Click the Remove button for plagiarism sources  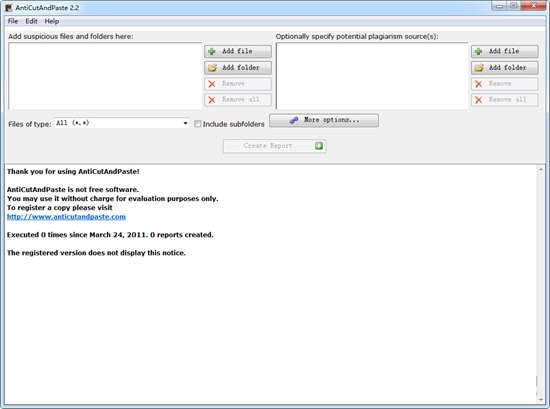(504, 84)
